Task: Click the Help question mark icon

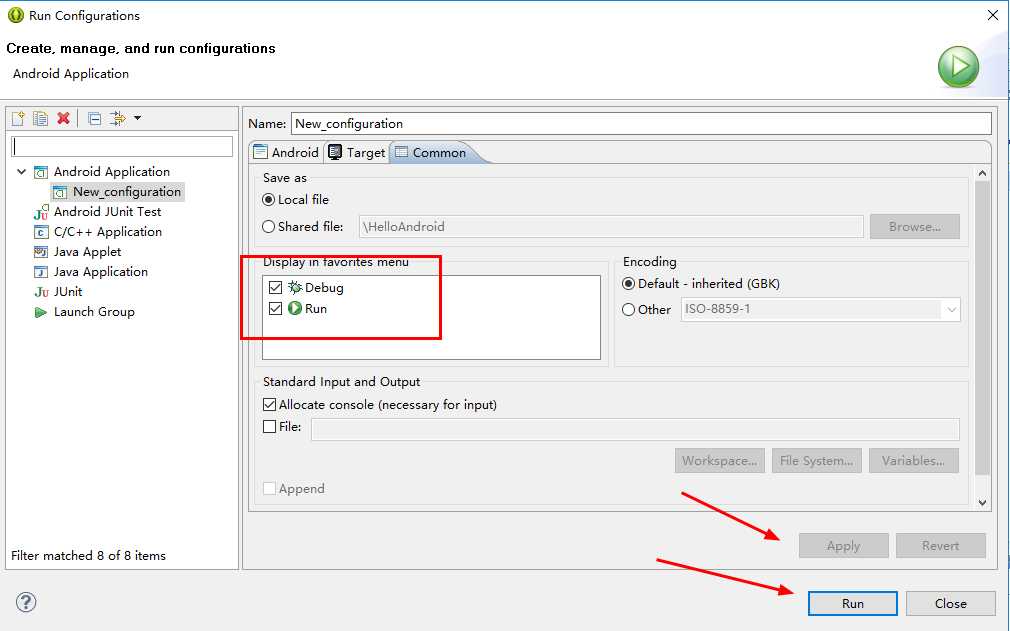Action: 26,602
